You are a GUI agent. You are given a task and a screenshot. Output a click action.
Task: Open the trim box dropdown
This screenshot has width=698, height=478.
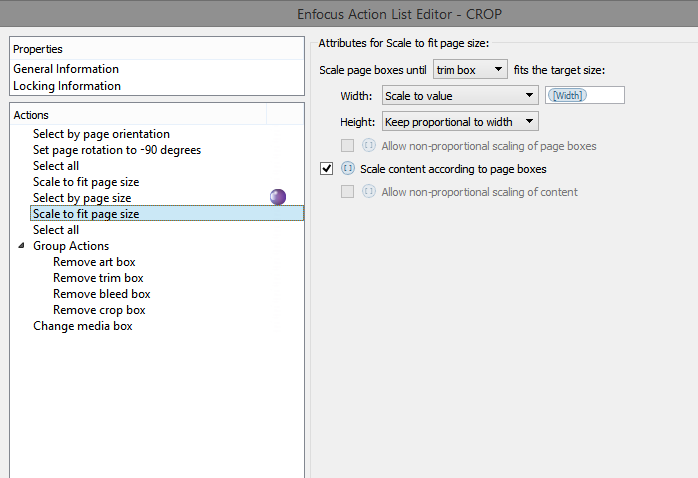(470, 69)
